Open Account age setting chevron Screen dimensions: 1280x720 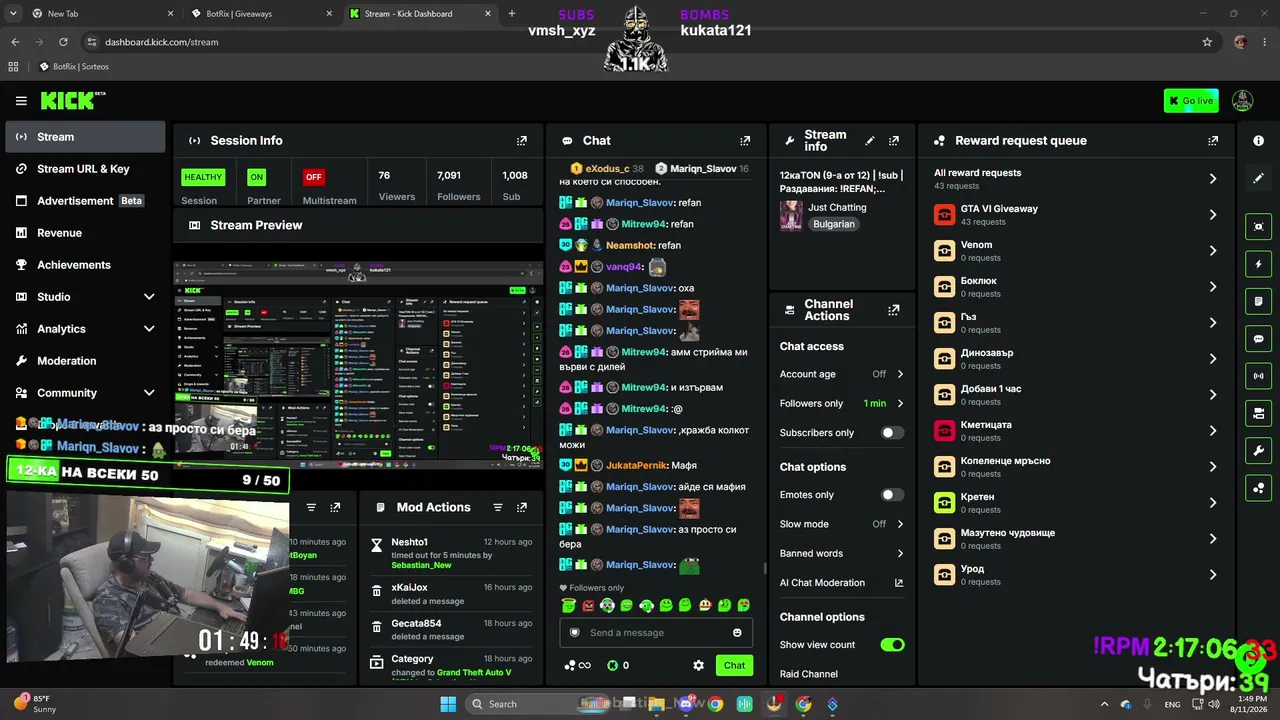click(x=900, y=374)
